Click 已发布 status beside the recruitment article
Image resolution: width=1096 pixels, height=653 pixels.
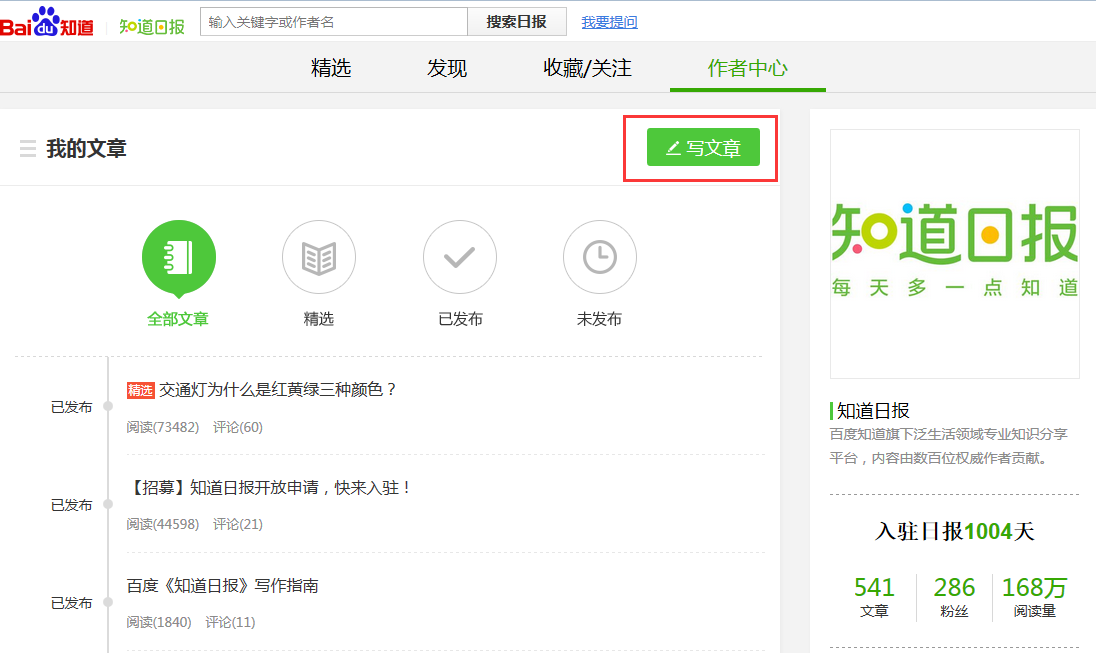point(71,505)
